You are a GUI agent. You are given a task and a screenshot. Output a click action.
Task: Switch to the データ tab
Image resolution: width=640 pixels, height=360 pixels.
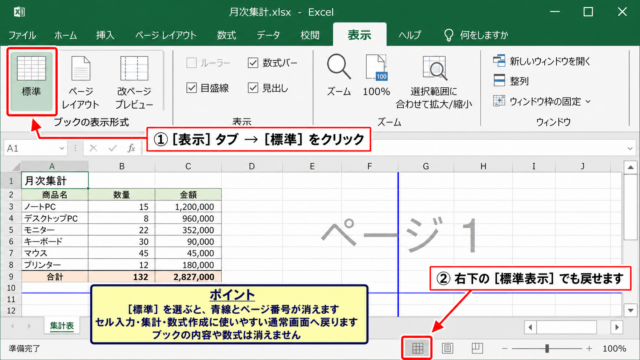pyautogui.click(x=269, y=35)
